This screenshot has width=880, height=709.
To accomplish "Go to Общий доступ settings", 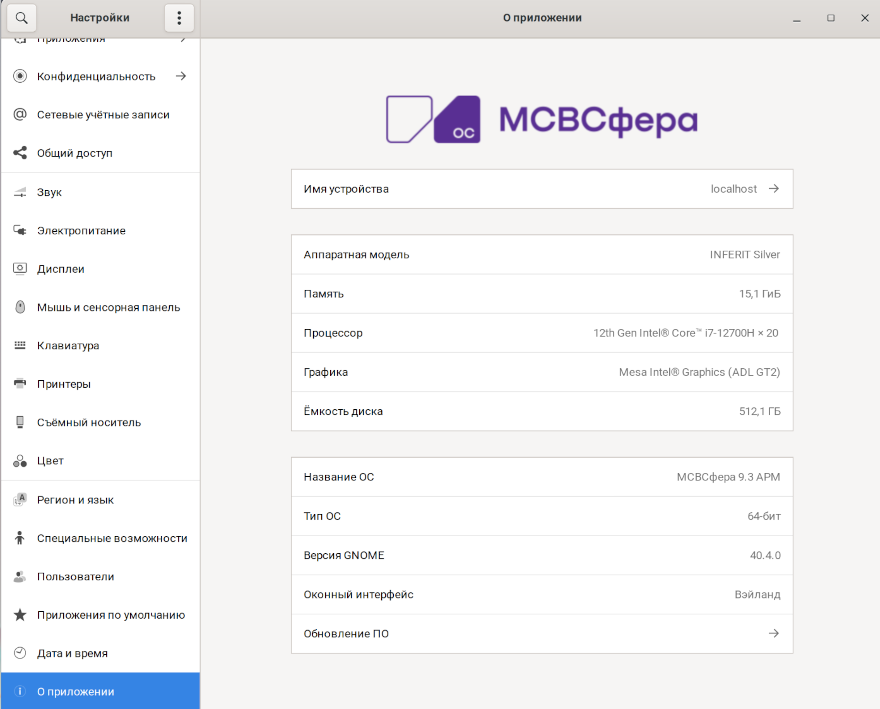I will pyautogui.click(x=100, y=153).
